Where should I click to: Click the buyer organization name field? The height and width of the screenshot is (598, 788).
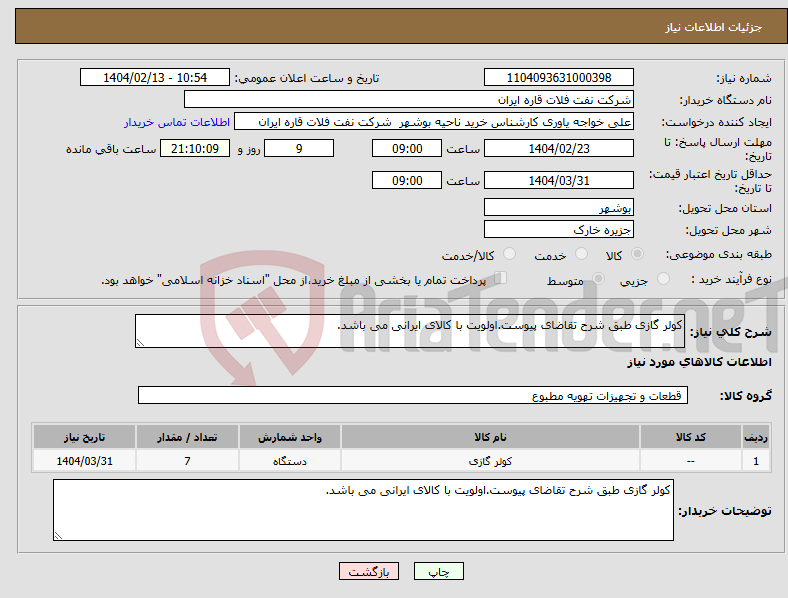(x=409, y=99)
